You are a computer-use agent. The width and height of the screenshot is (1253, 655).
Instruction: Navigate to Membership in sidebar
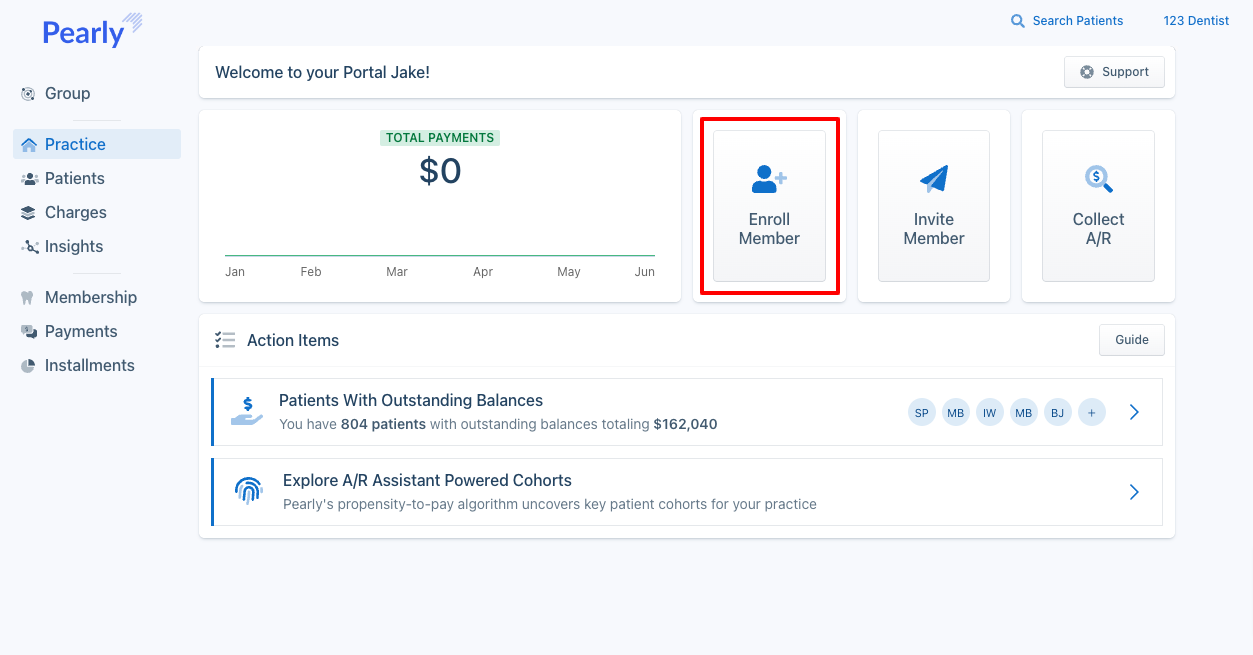tap(90, 297)
